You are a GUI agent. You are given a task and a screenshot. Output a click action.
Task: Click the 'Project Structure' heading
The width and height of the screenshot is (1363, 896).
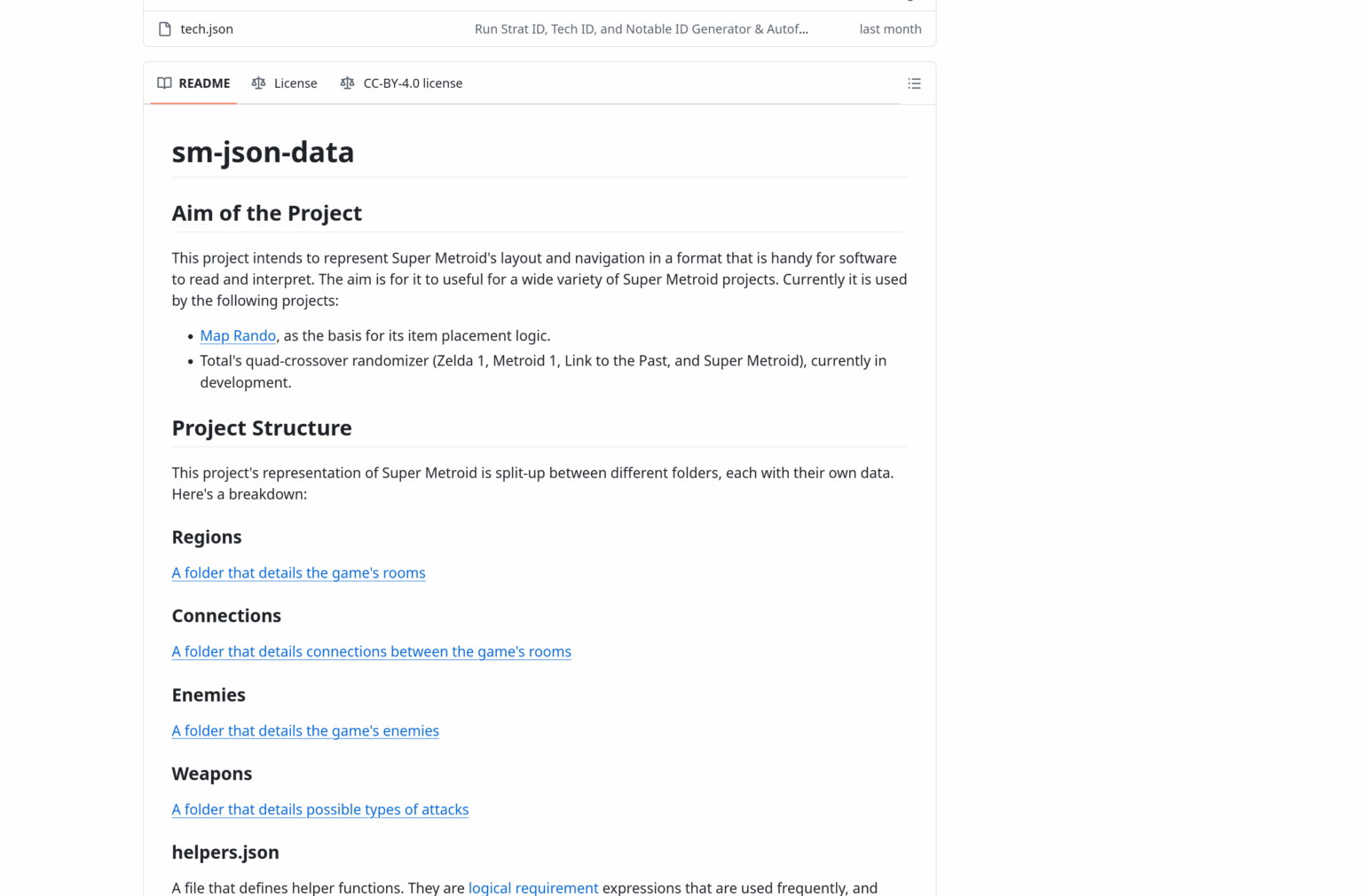click(x=262, y=428)
